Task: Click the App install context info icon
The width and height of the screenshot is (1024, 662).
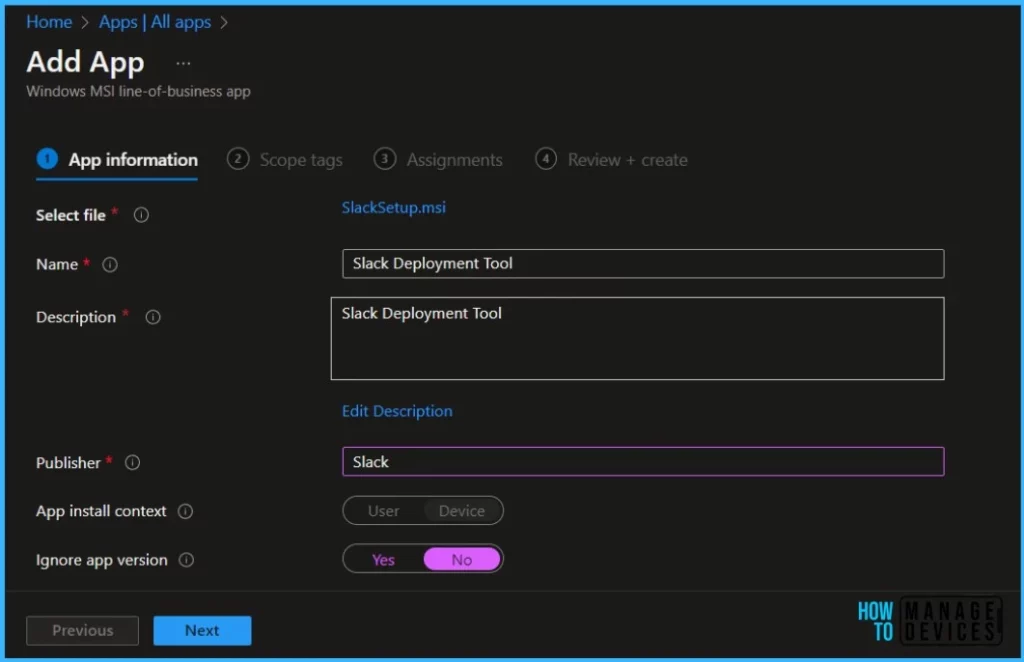Action: click(185, 511)
